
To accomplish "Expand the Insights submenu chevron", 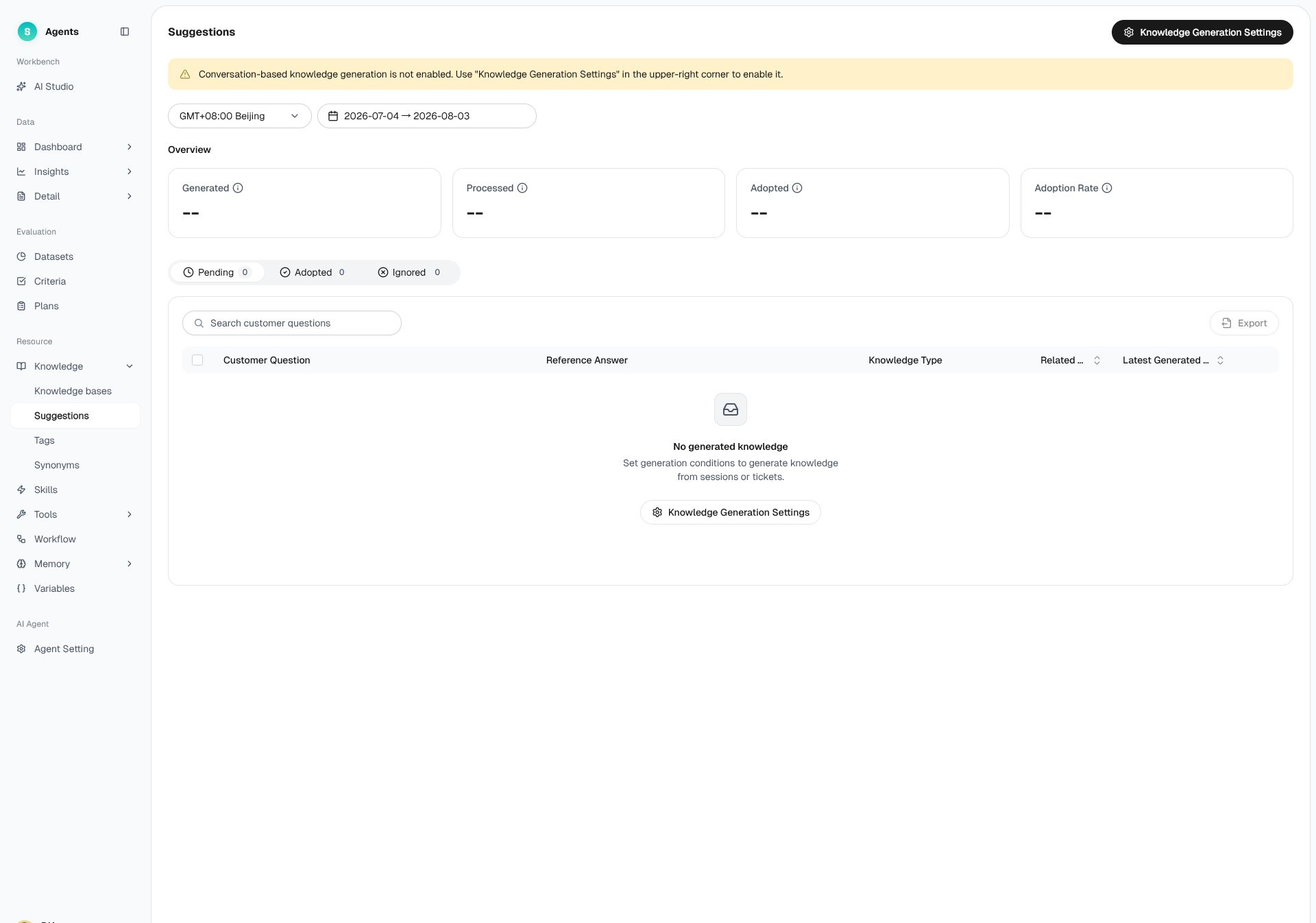I will click(130, 171).
